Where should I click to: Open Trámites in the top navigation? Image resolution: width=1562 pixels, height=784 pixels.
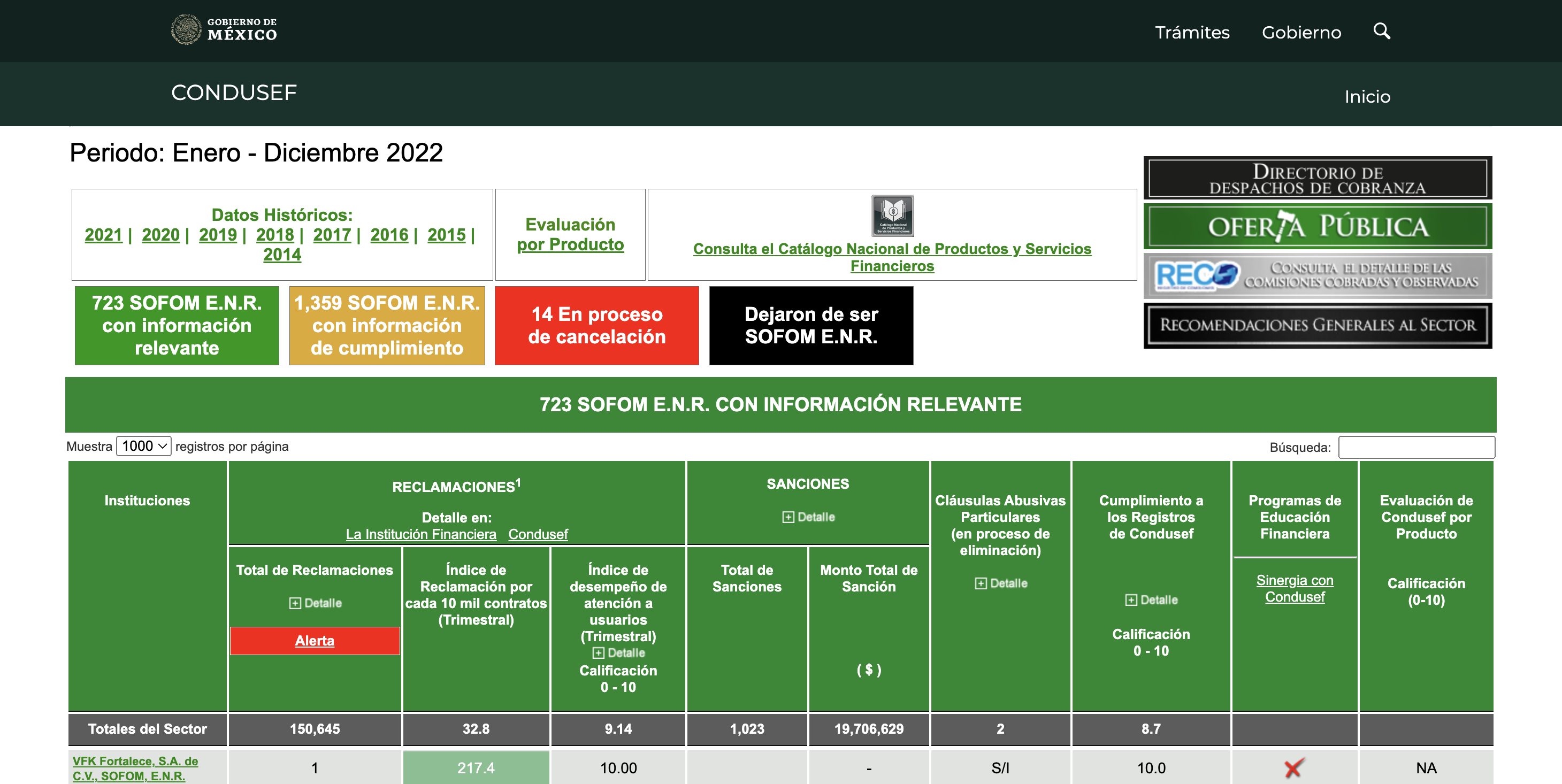[1192, 32]
